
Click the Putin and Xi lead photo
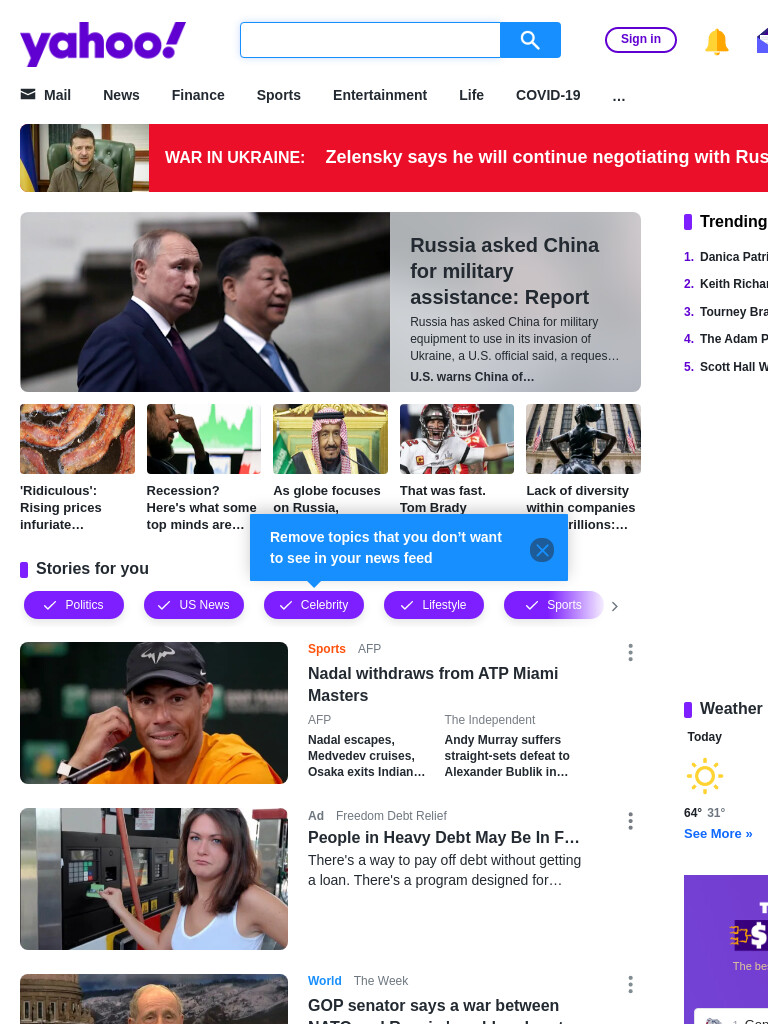pos(205,302)
